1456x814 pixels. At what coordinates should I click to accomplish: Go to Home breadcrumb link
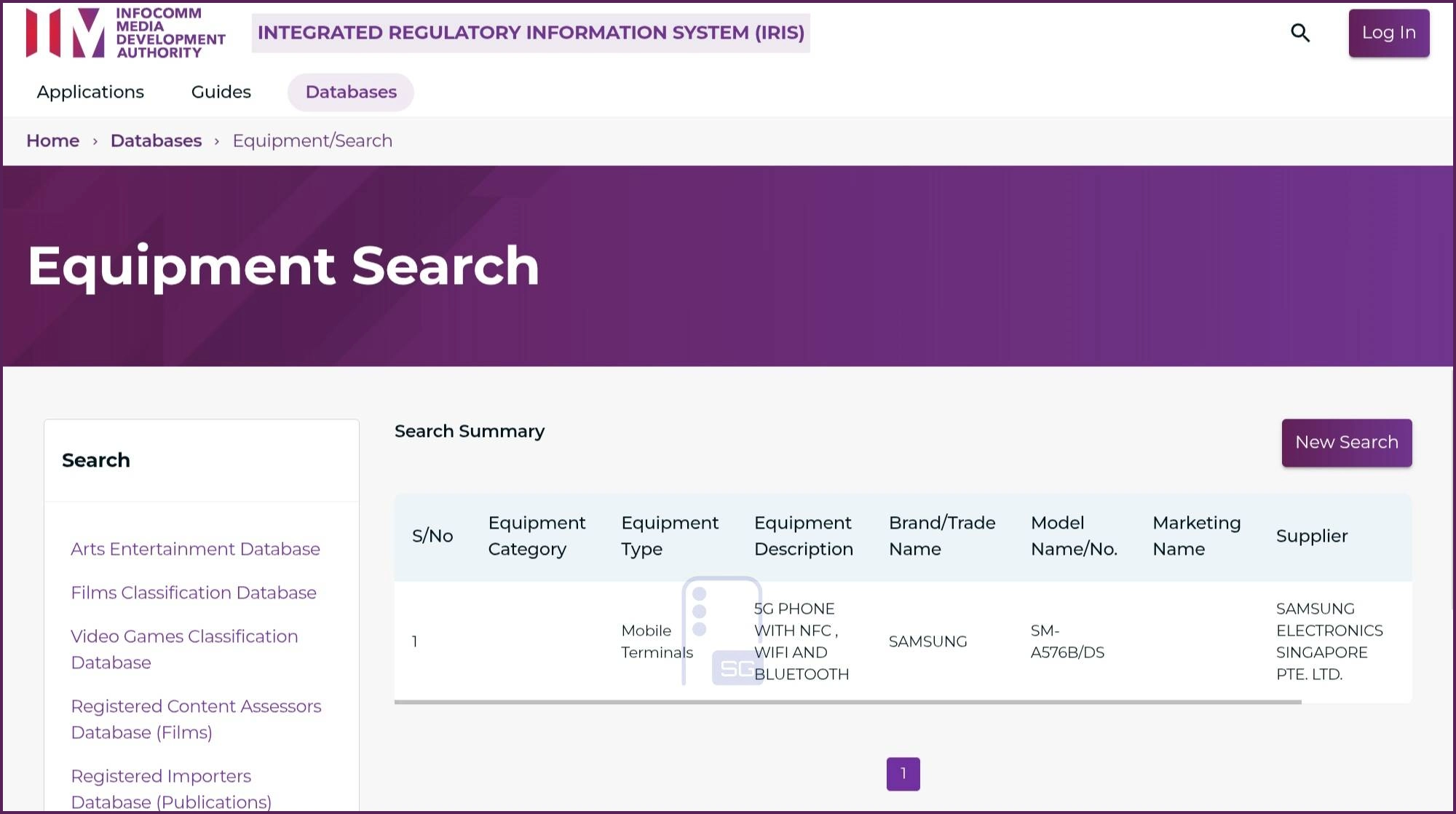point(52,141)
